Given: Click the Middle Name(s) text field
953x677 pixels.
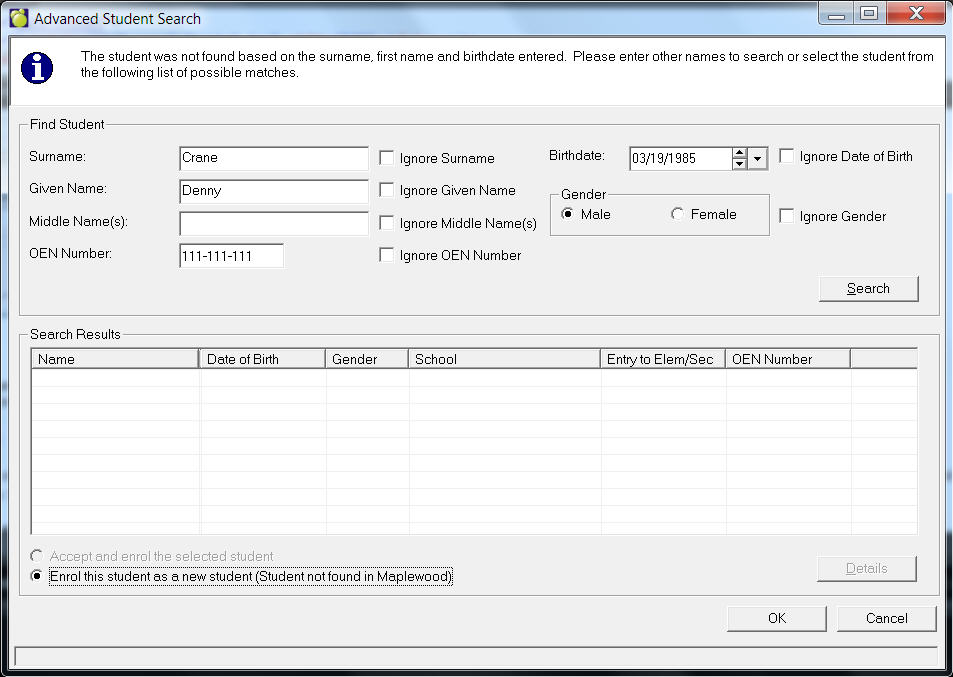Looking at the screenshot, I should click(273, 223).
